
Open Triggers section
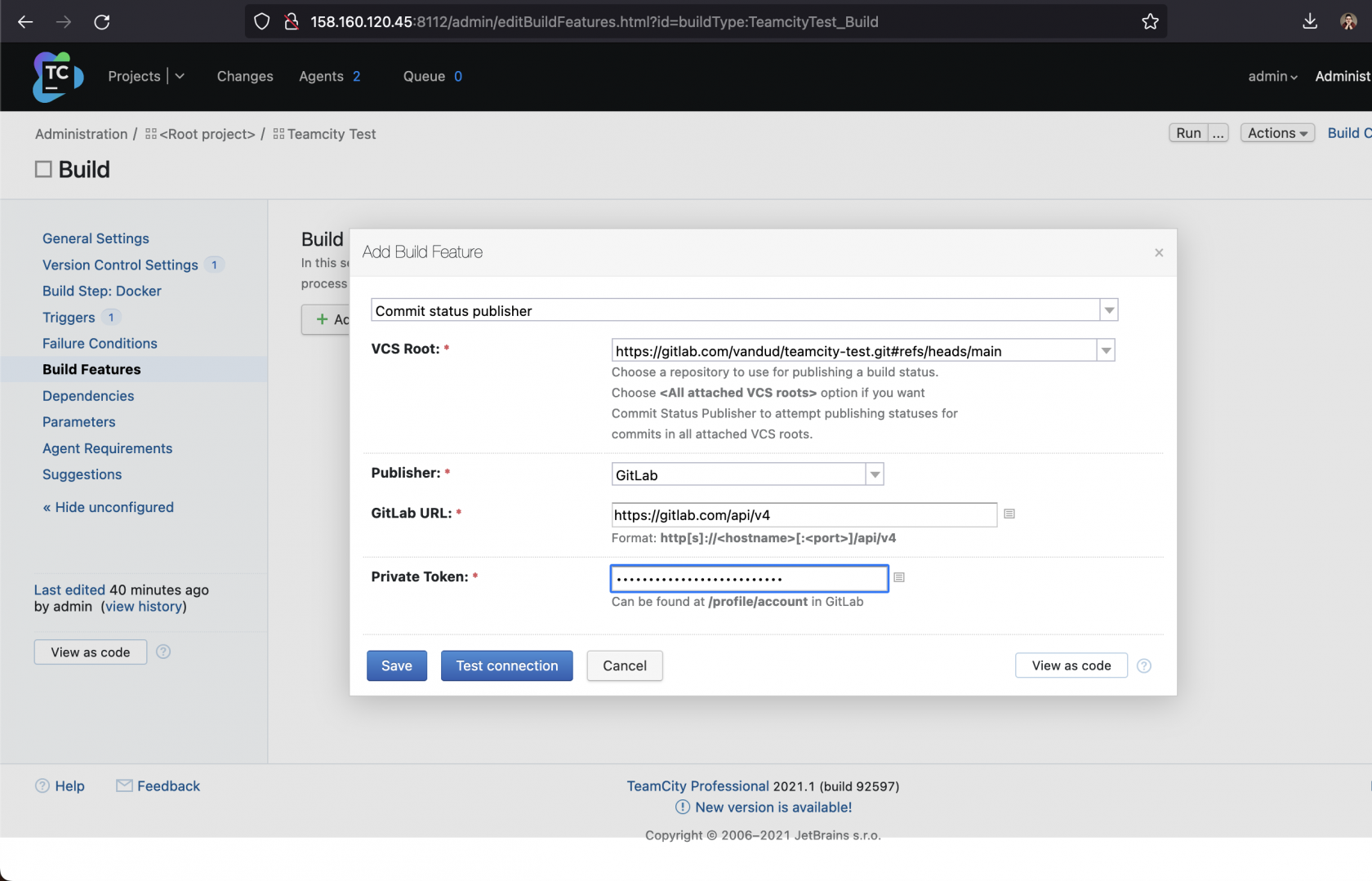click(69, 317)
